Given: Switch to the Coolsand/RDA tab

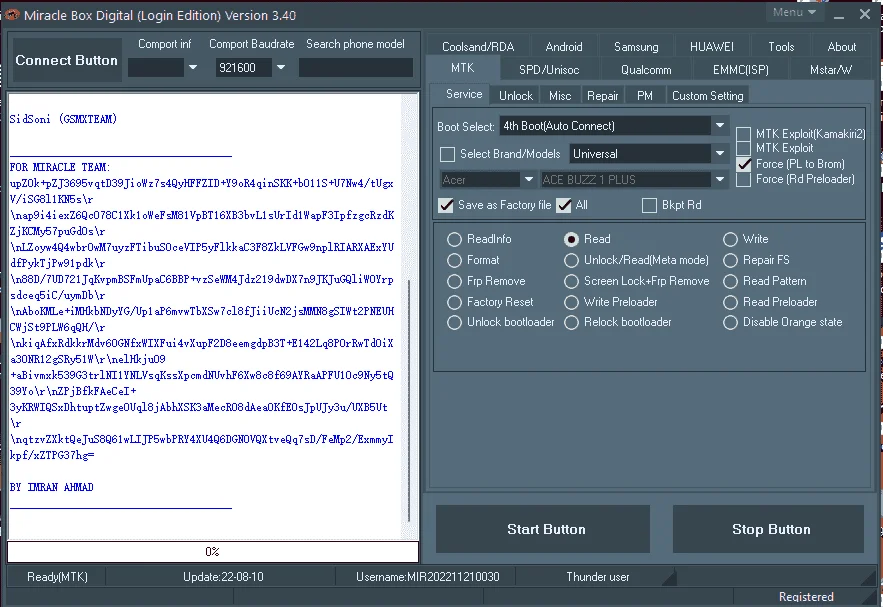Looking at the screenshot, I should [478, 47].
